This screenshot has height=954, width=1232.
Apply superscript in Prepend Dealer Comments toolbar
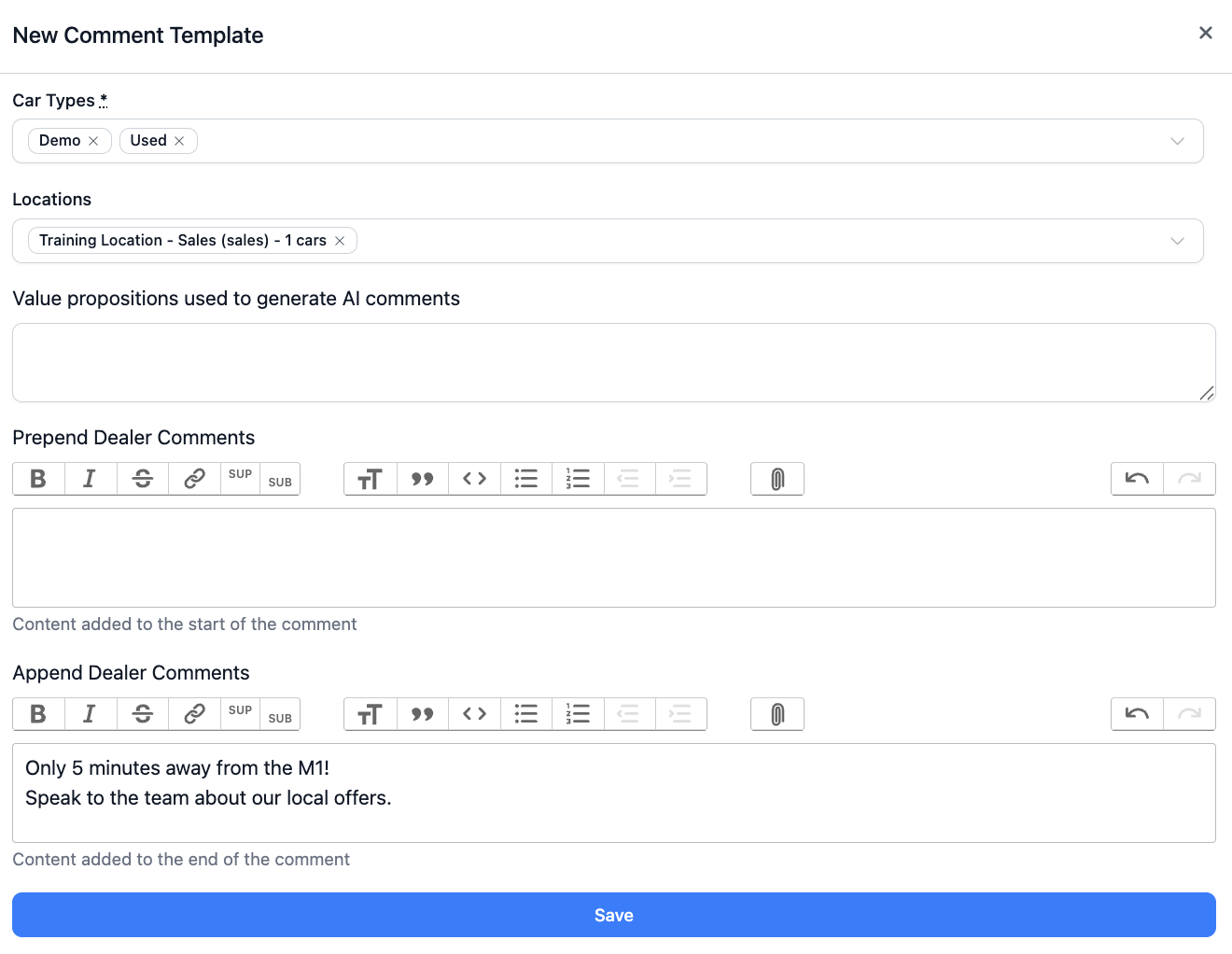click(x=240, y=475)
